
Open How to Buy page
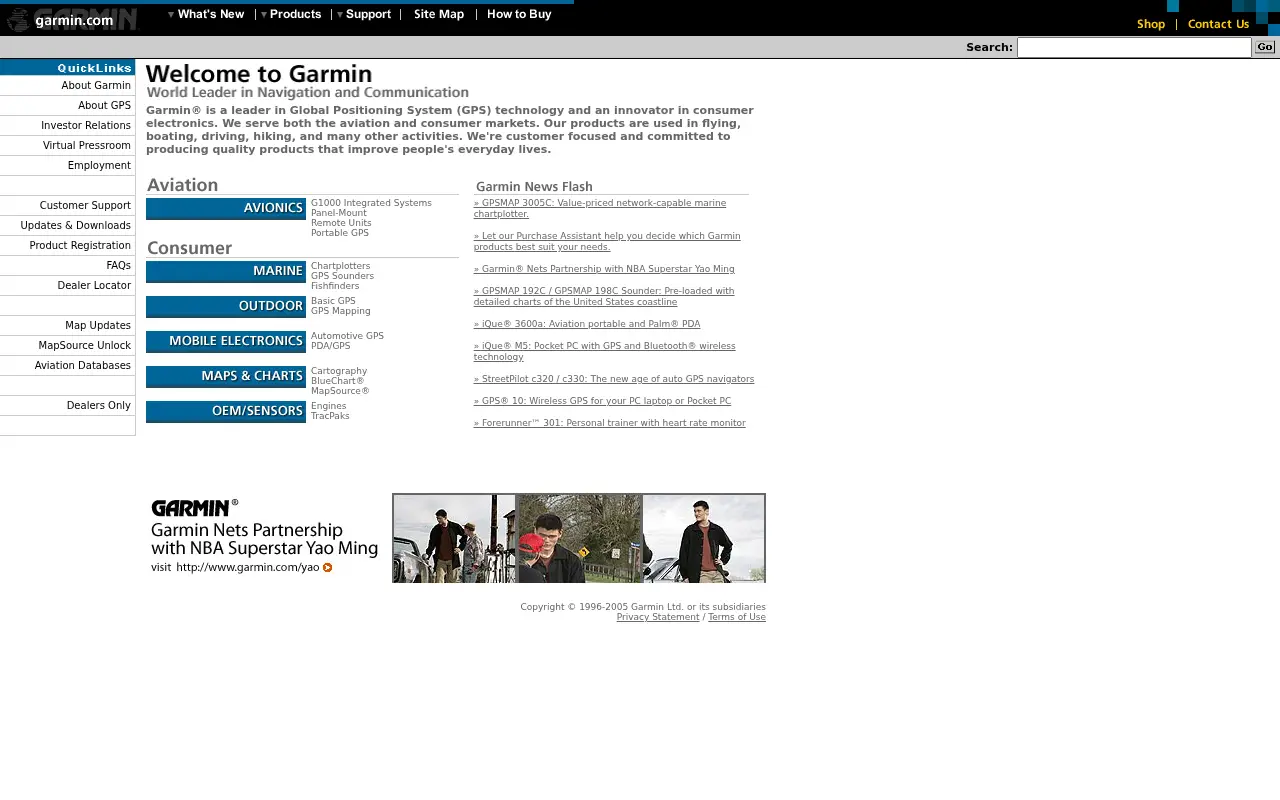point(519,14)
